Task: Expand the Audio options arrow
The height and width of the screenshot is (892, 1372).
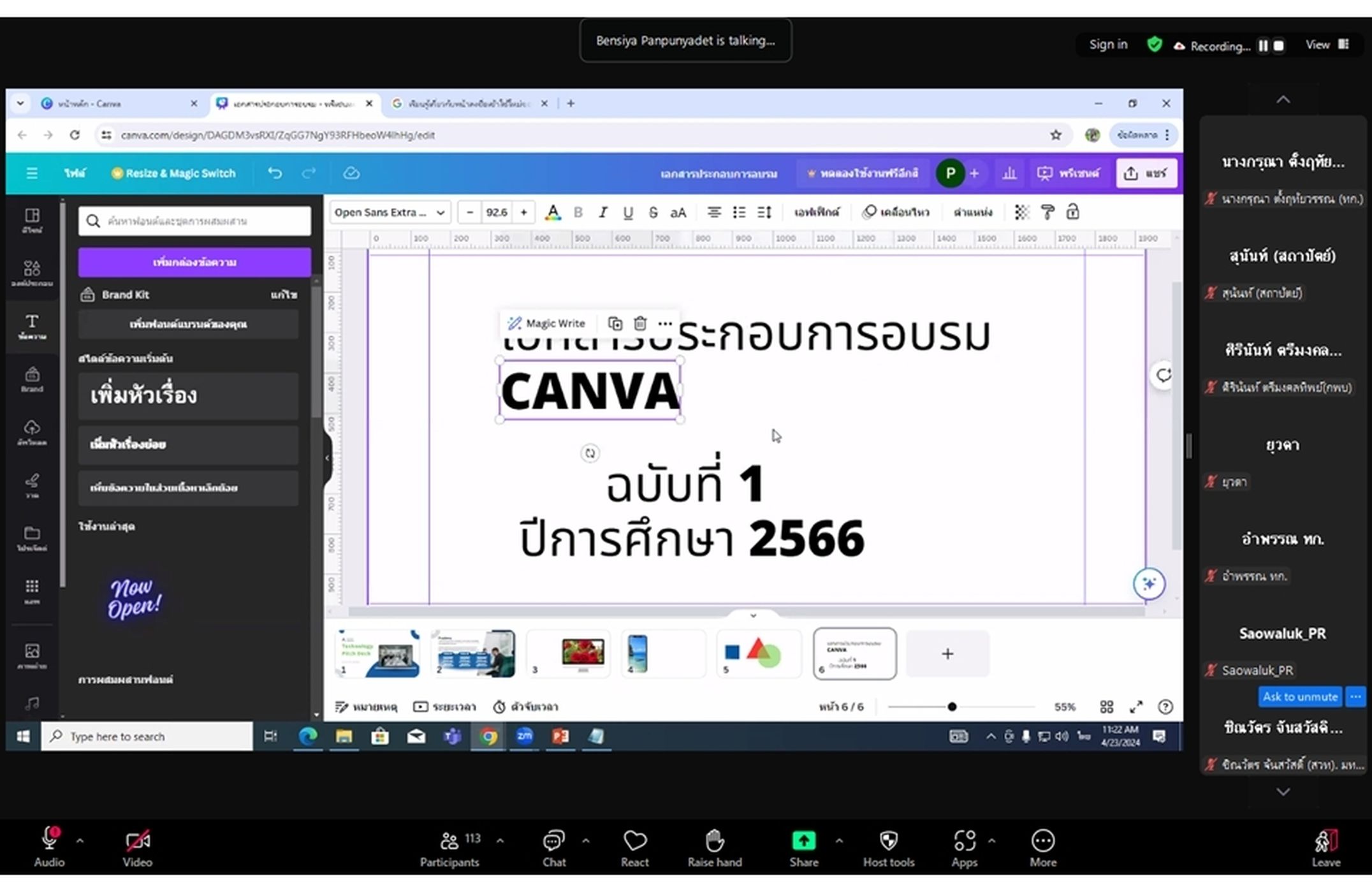Action: point(80,841)
